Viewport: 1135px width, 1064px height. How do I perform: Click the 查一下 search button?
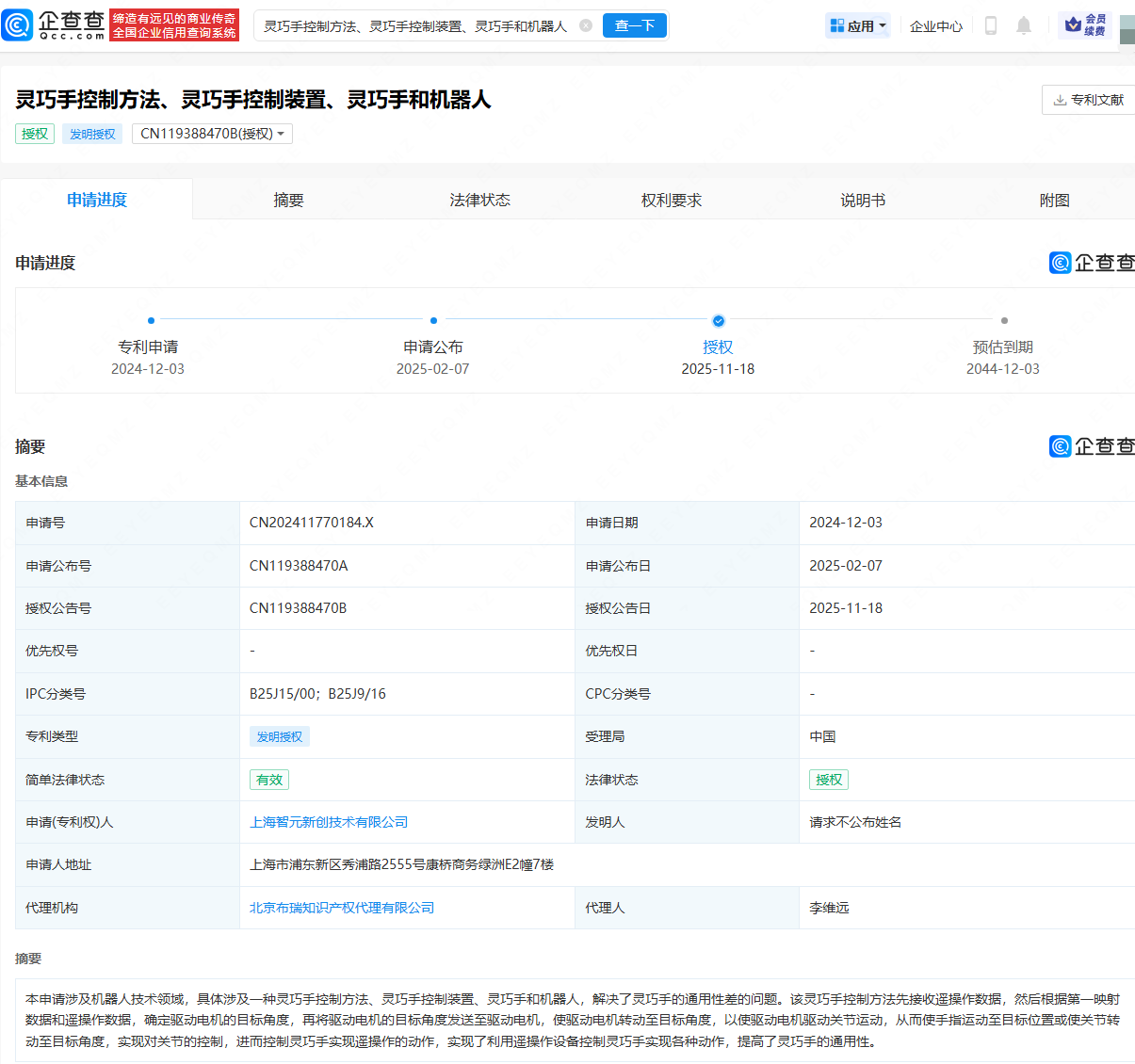click(x=635, y=25)
